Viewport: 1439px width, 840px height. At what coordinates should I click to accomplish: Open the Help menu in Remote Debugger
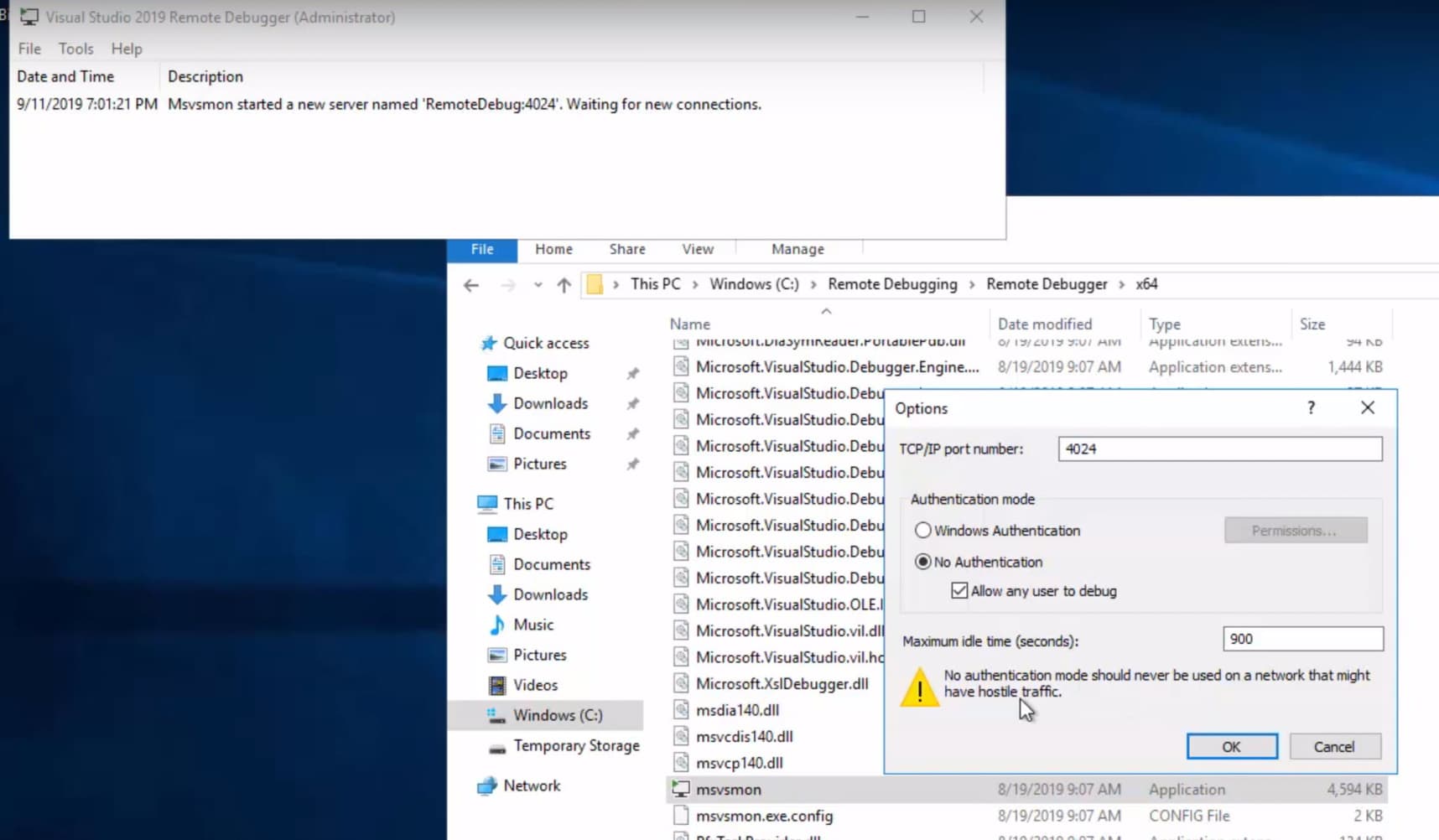[127, 49]
